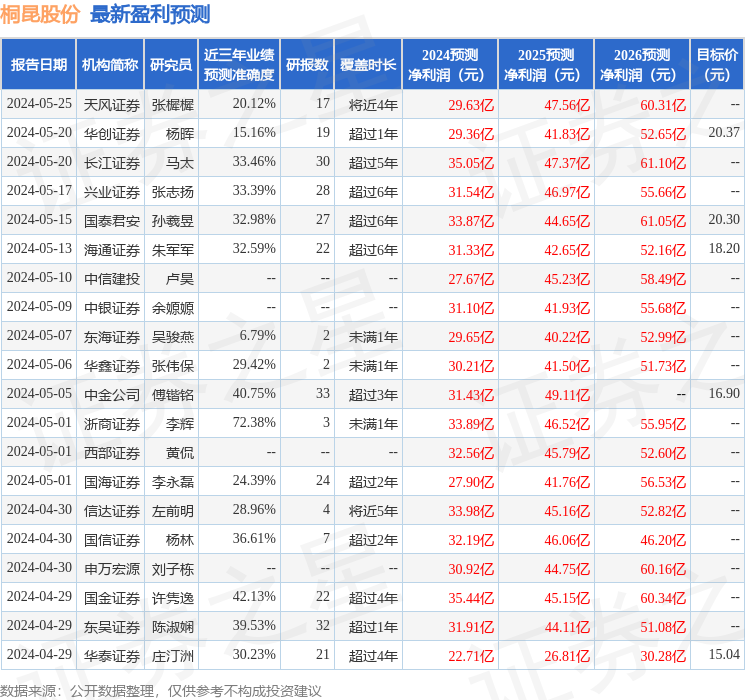Select researcher 张志扬
This screenshot has height=700, width=745.
172,192
